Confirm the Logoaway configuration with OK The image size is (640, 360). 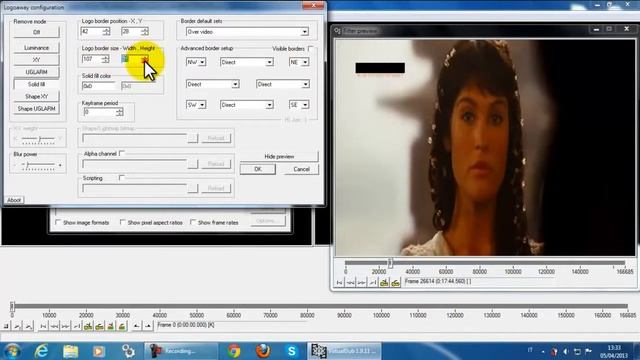point(258,169)
